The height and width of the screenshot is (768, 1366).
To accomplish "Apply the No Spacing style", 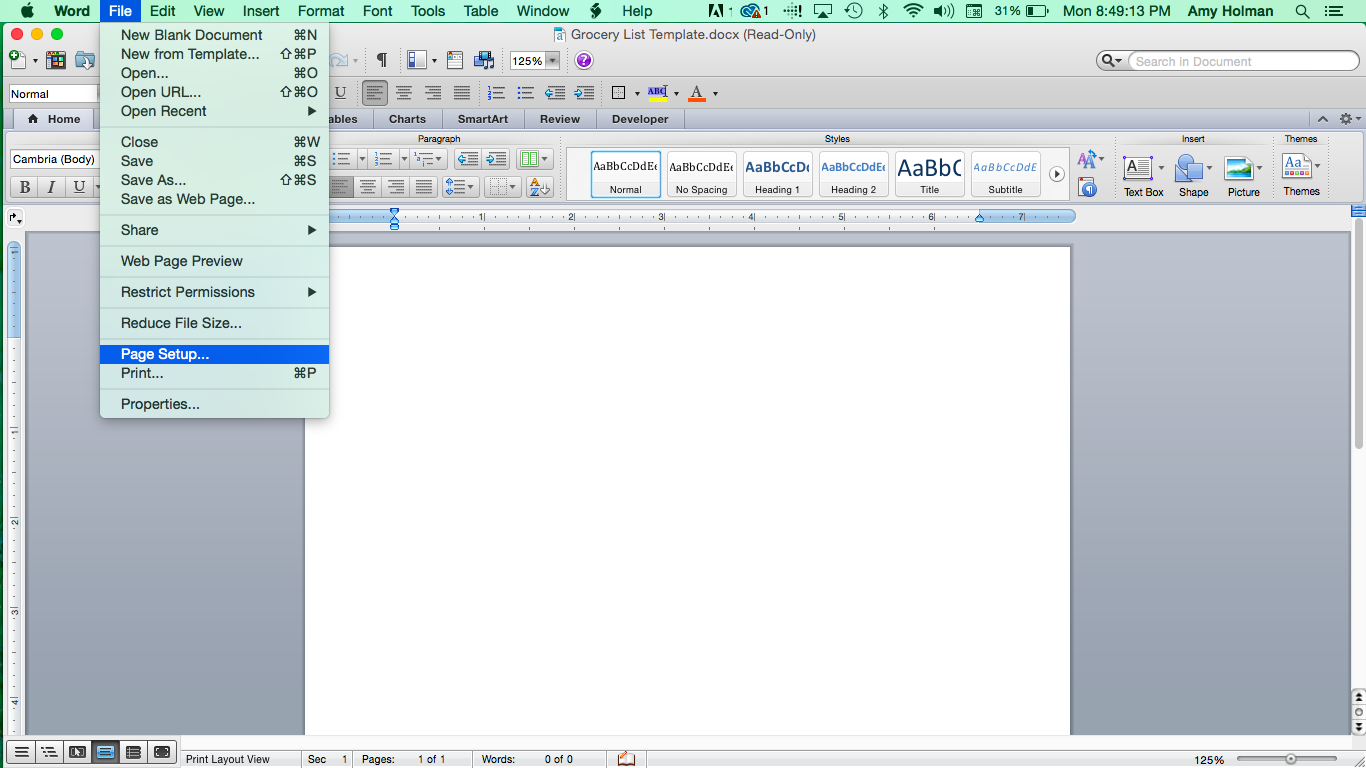I will pyautogui.click(x=701, y=174).
